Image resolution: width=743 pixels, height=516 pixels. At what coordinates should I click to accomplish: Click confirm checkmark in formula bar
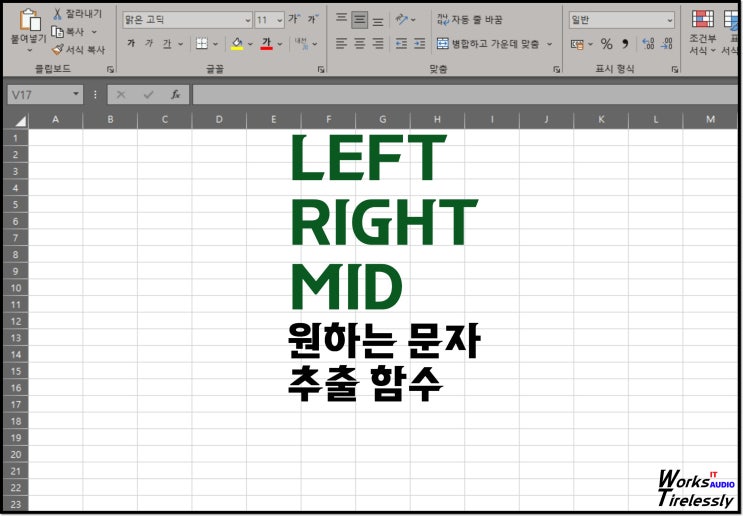tap(148, 95)
